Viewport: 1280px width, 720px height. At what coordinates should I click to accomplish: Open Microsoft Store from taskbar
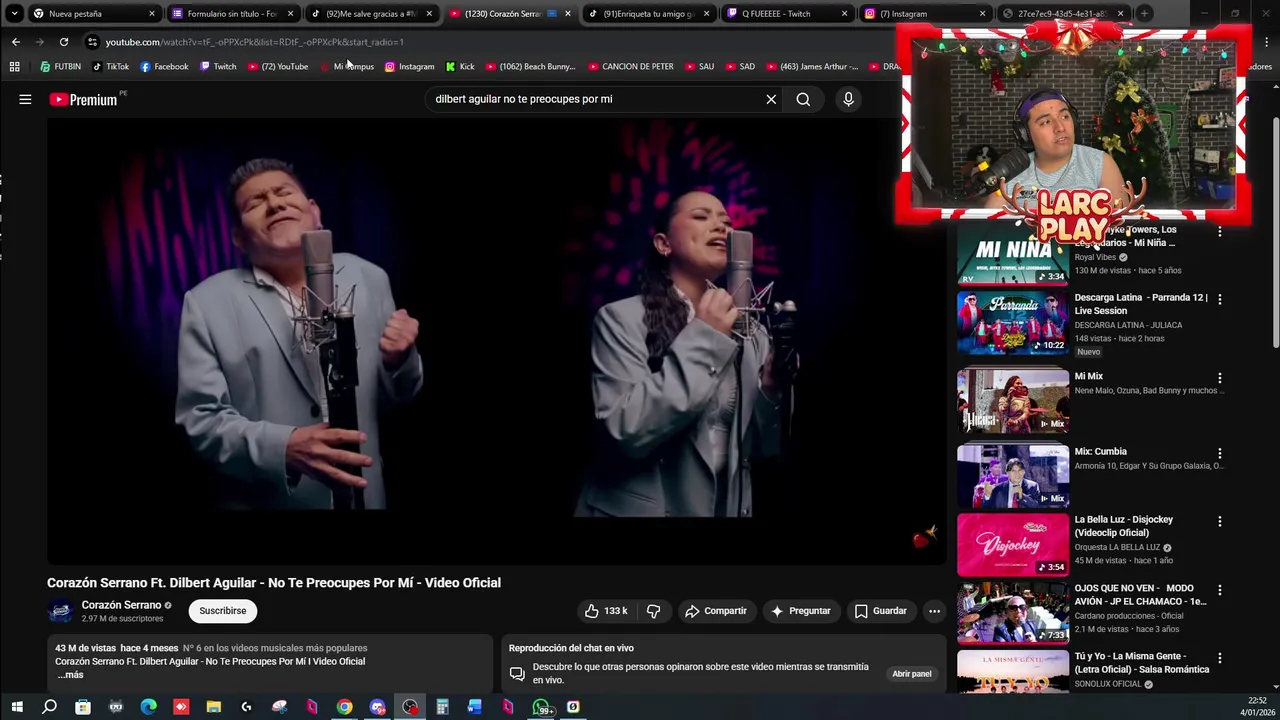83,707
